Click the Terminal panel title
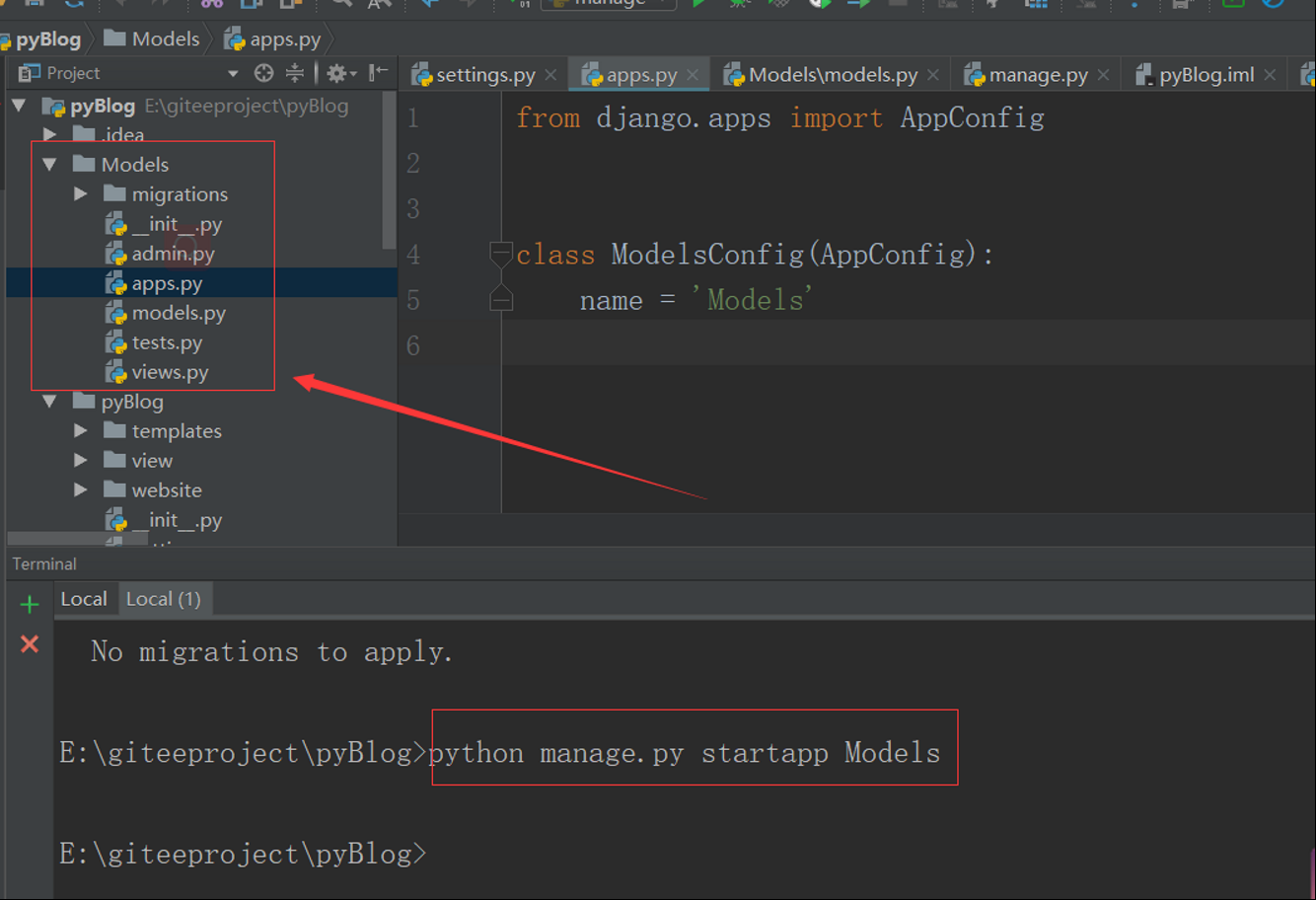Viewport: 1316px width, 900px height. pos(44,564)
